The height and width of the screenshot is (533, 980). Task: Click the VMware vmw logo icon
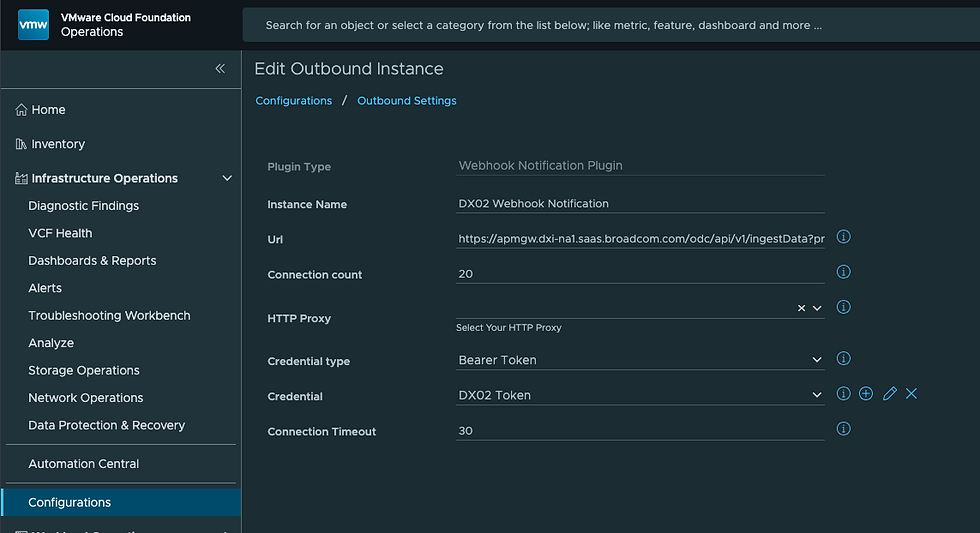pos(33,25)
